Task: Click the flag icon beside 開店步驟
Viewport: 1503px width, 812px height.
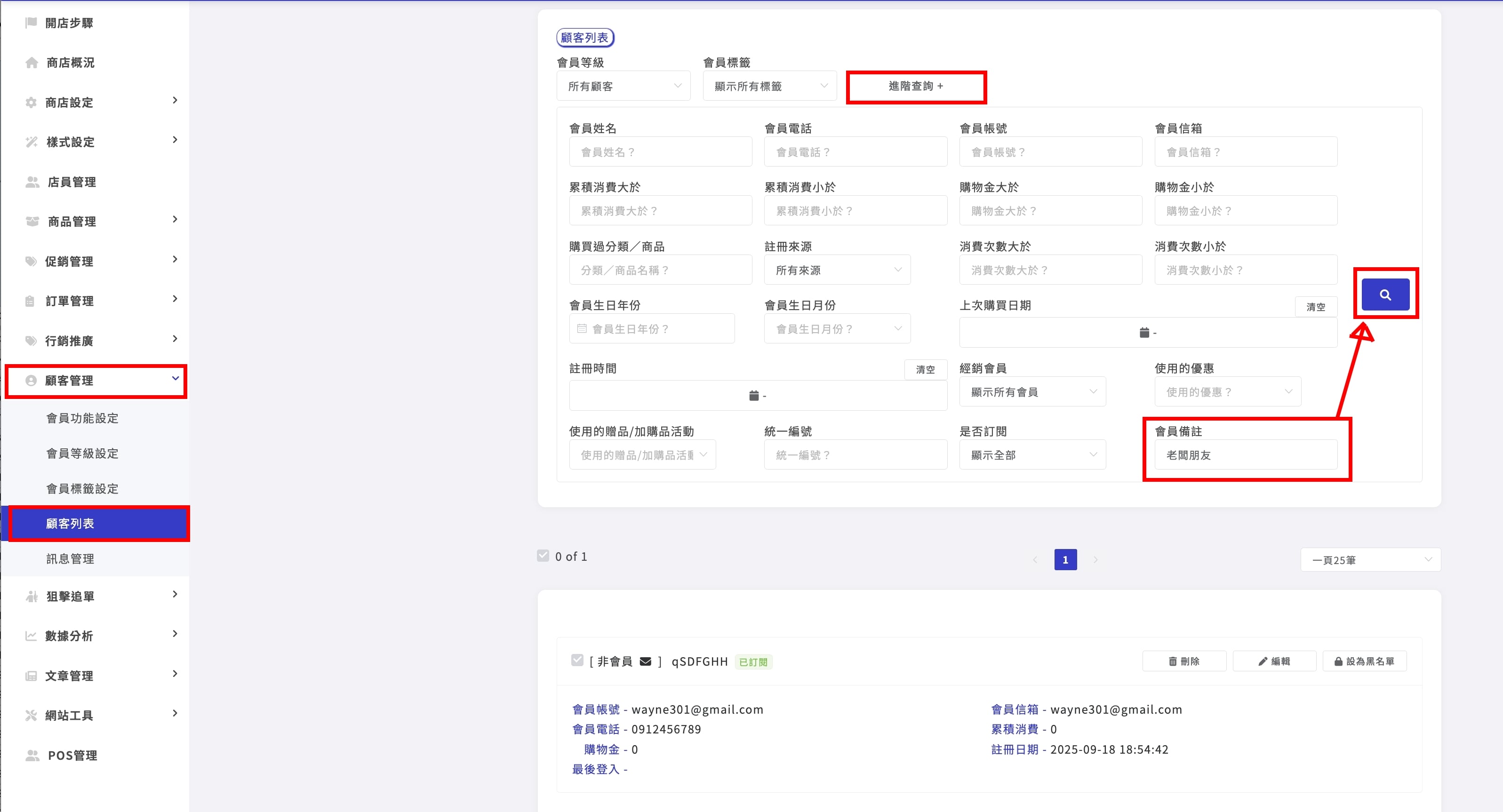Action: 32,23
